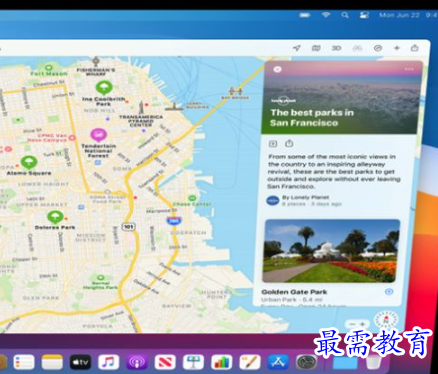Click the plus icon in Maps toolbar

397,48
